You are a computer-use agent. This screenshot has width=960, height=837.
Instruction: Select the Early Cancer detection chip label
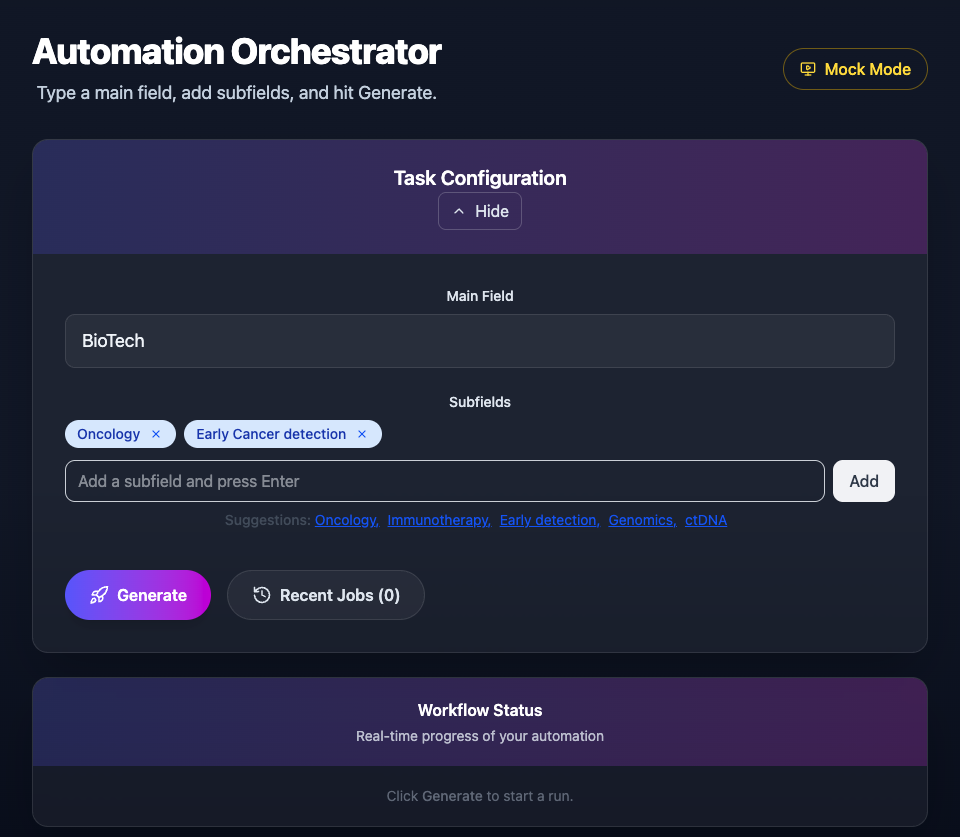271,434
